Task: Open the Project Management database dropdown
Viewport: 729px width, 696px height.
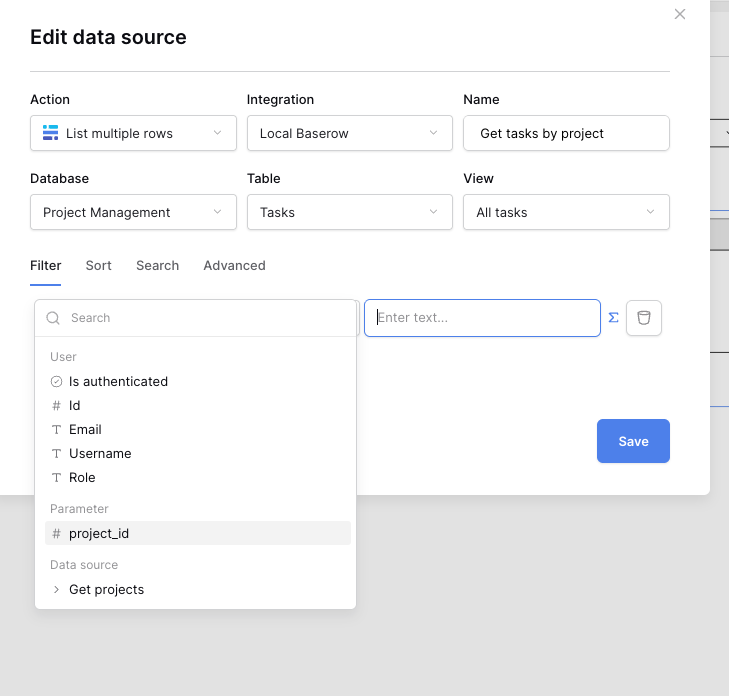Action: pyautogui.click(x=133, y=212)
